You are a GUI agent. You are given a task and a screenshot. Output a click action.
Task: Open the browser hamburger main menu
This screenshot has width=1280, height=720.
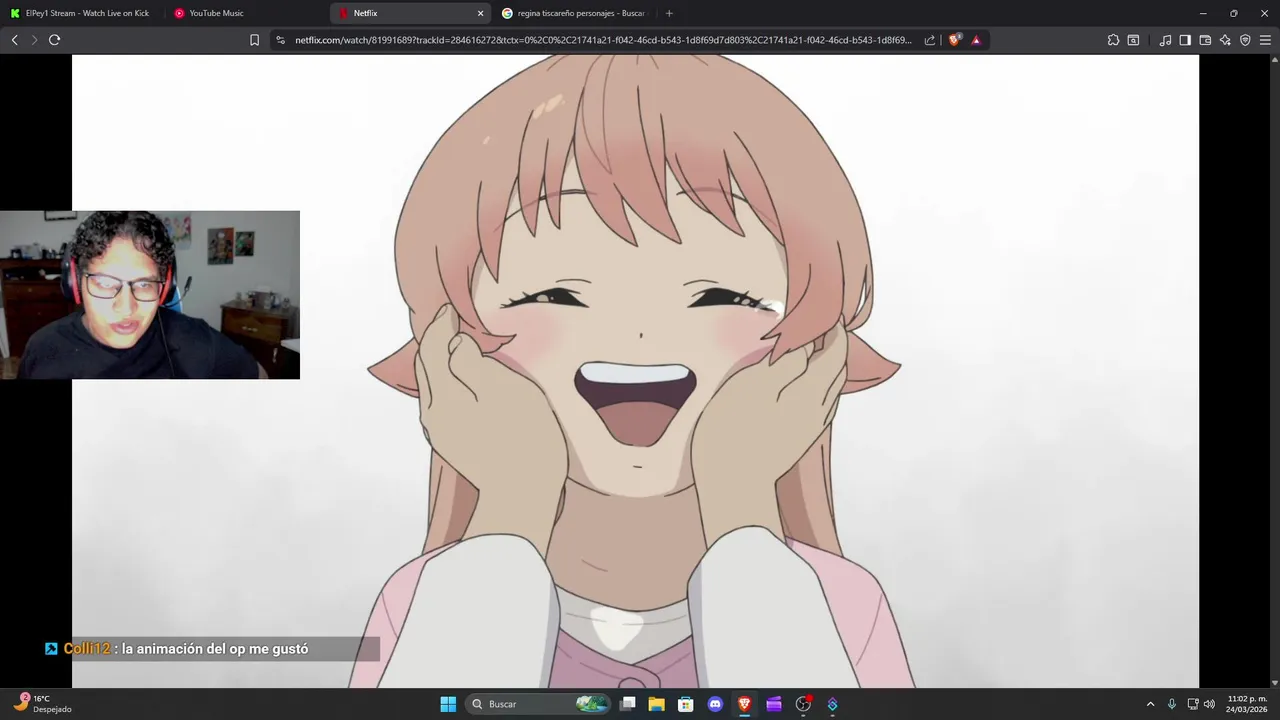(1265, 40)
